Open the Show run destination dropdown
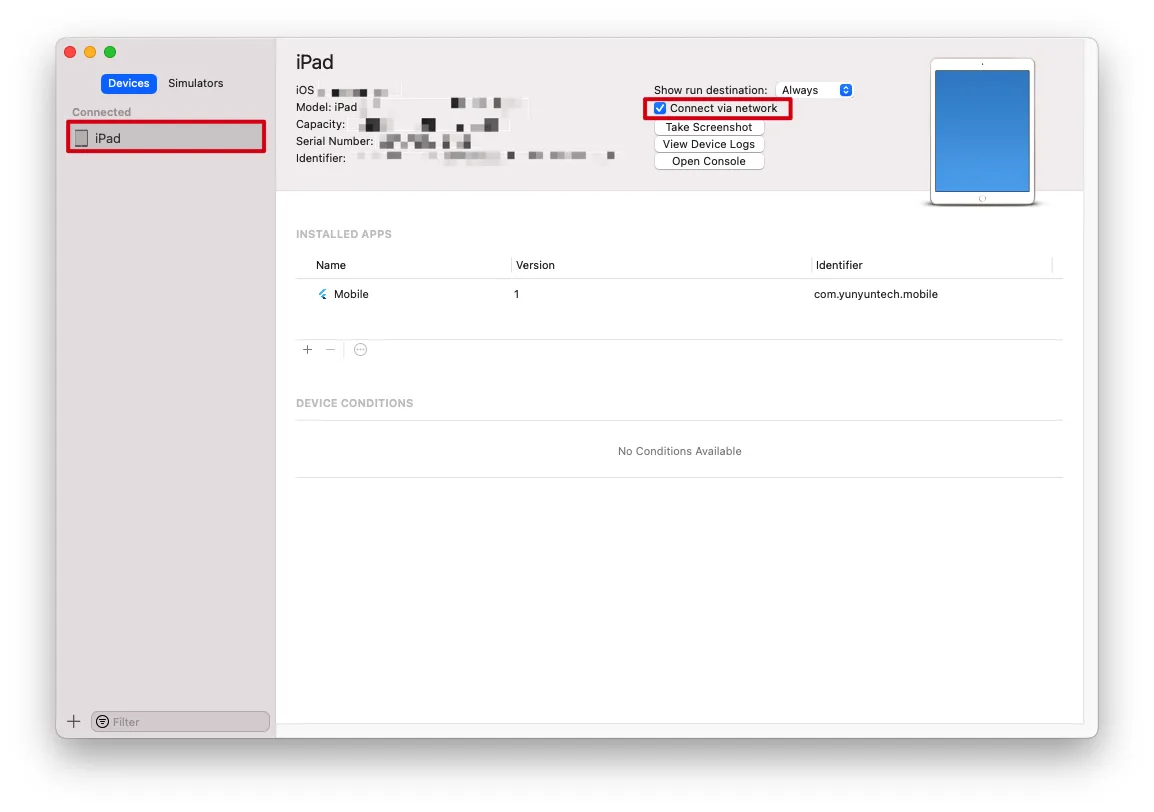The image size is (1154, 812). (815, 90)
